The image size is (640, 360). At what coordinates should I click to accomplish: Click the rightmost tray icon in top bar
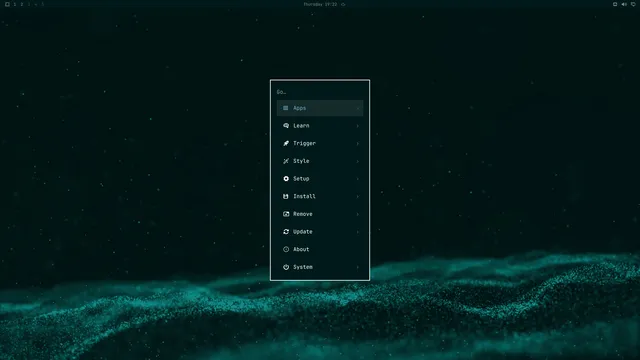pyautogui.click(x=633, y=4)
